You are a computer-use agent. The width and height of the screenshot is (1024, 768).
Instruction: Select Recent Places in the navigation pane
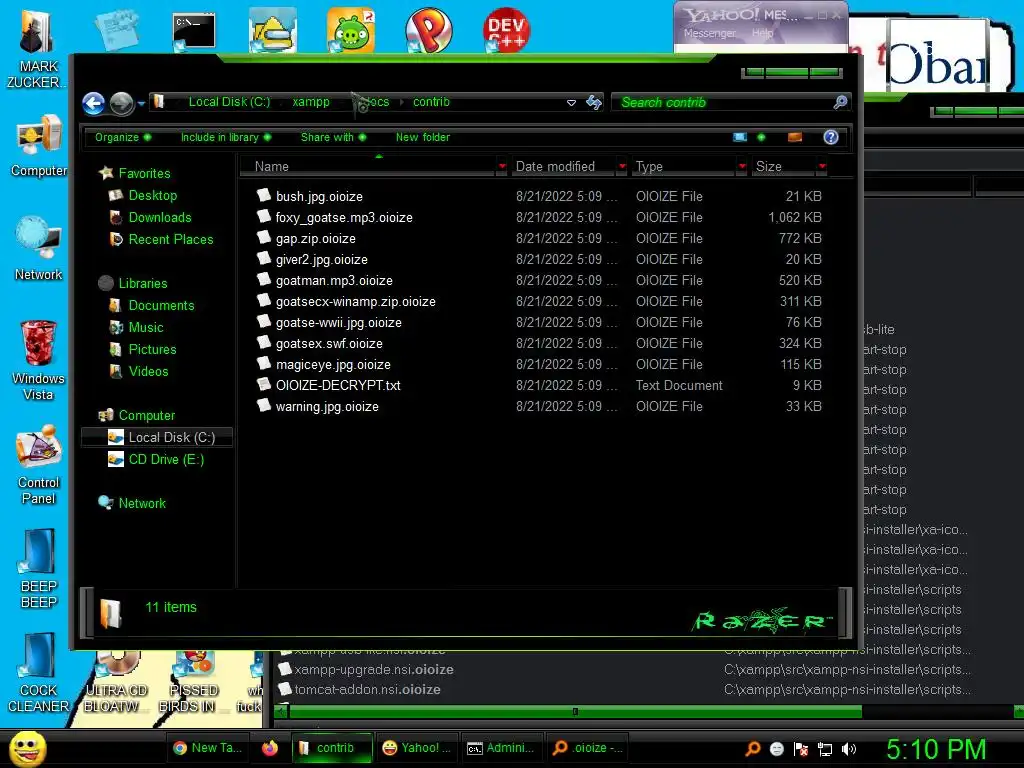pos(170,240)
